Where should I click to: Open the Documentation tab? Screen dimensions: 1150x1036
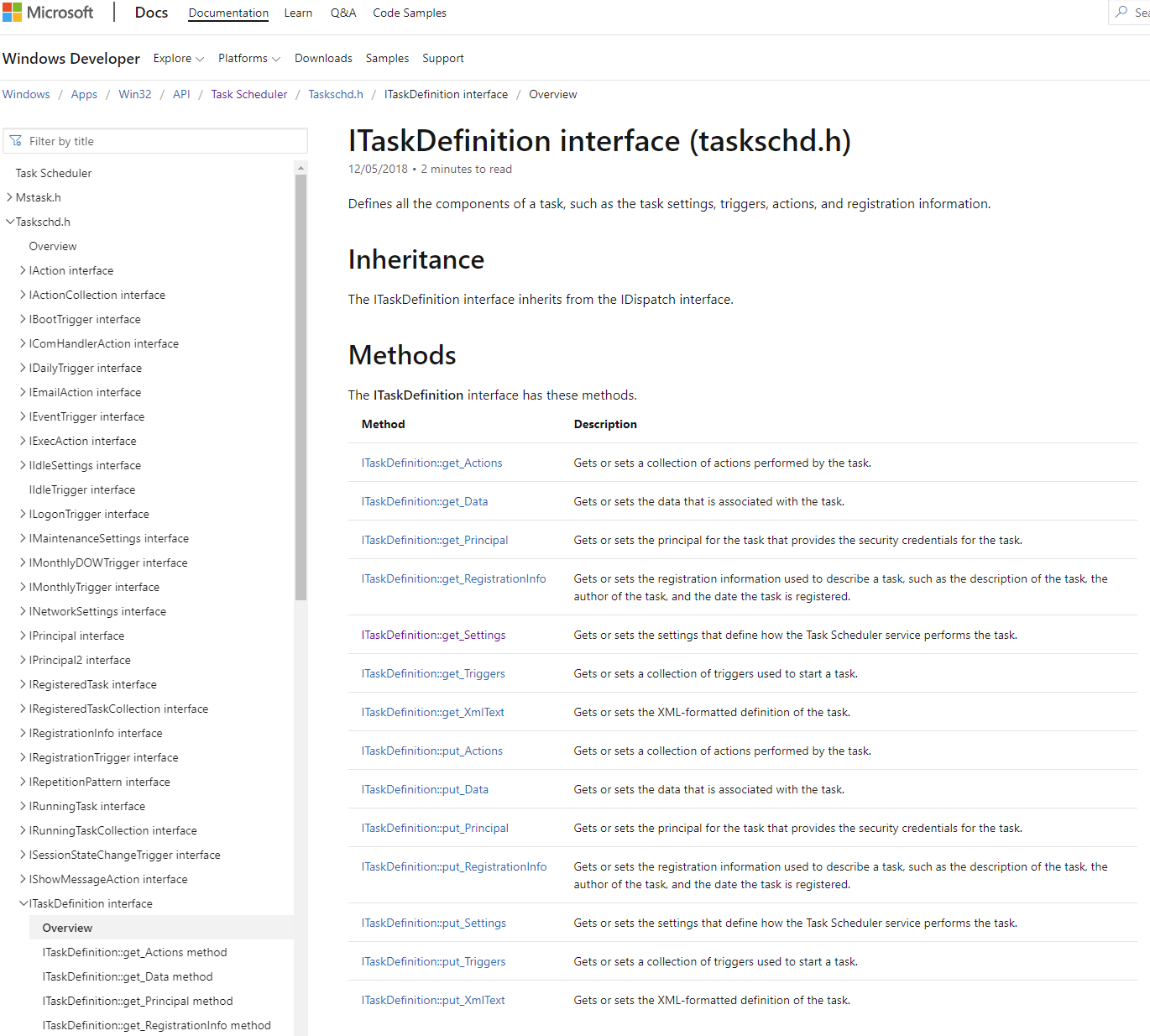click(228, 13)
